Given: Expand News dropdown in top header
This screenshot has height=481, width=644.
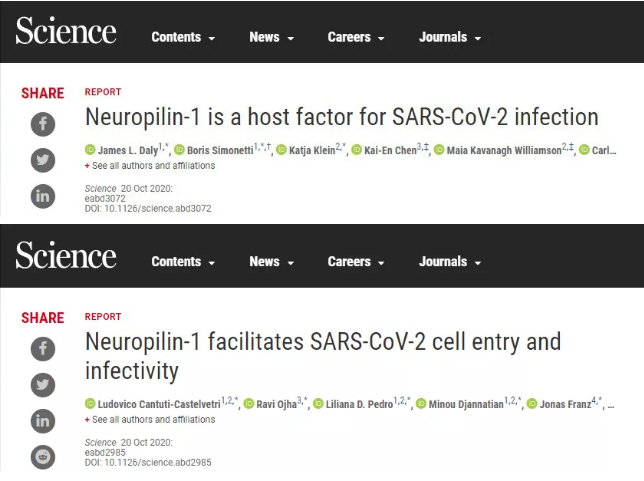Looking at the screenshot, I should coord(271,37).
